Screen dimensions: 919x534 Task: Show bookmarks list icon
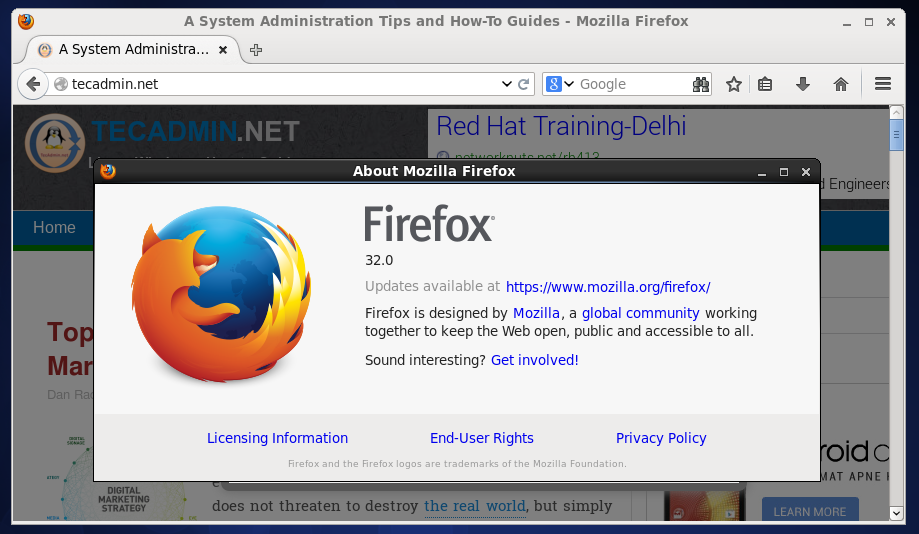[765, 84]
